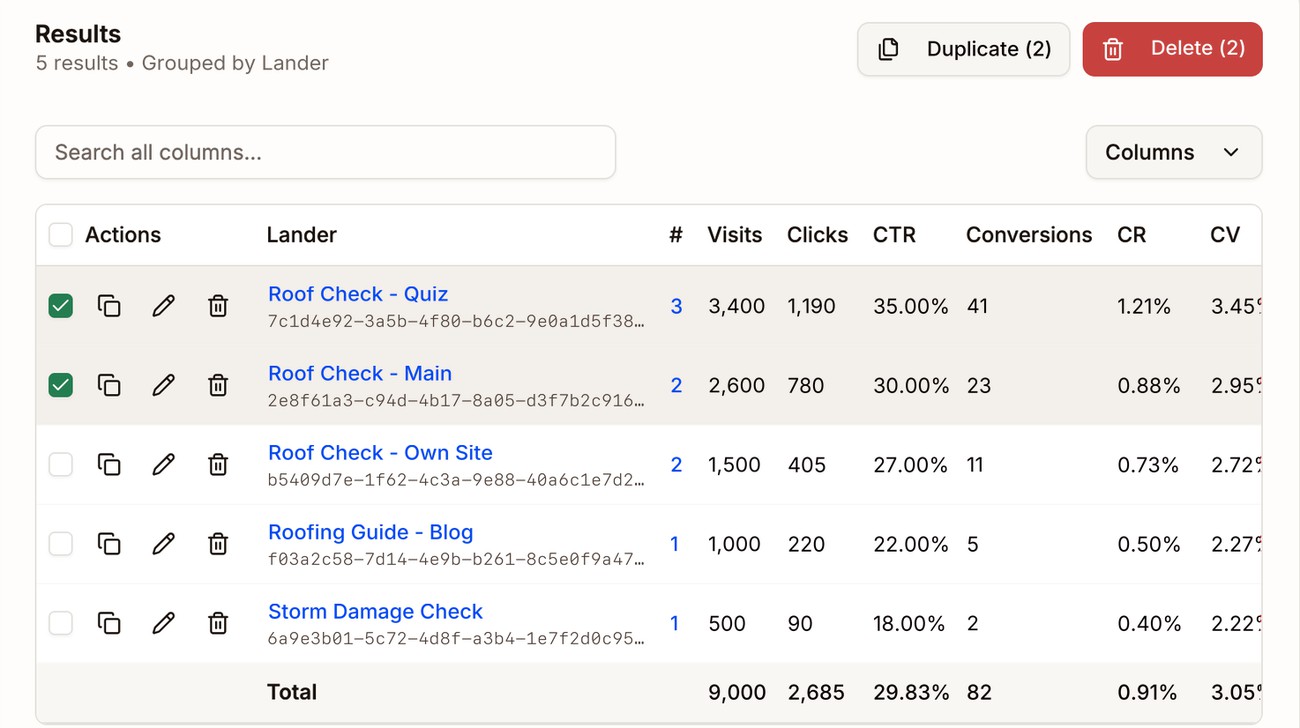Viewport: 1300px width, 728px height.
Task: Delete the Roof Check - Own Site row
Action: pyautogui.click(x=218, y=464)
